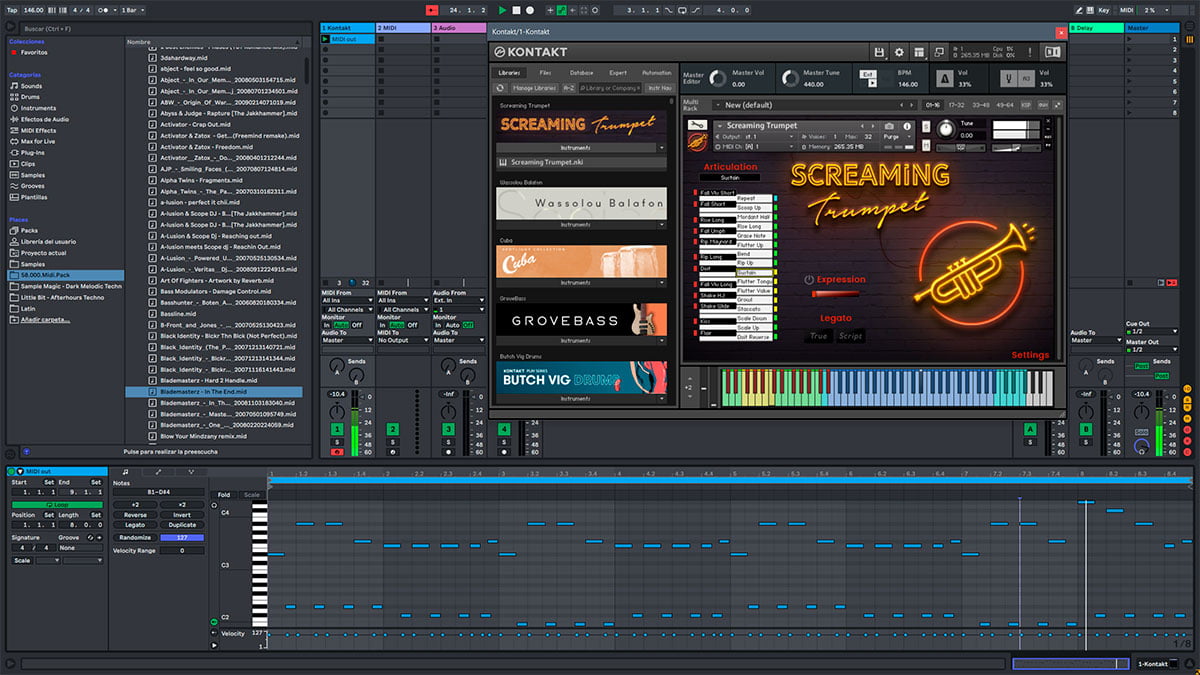Open Kontakt workspace layout icon
Viewport: 1200px width, 675px height.
(x=919, y=52)
